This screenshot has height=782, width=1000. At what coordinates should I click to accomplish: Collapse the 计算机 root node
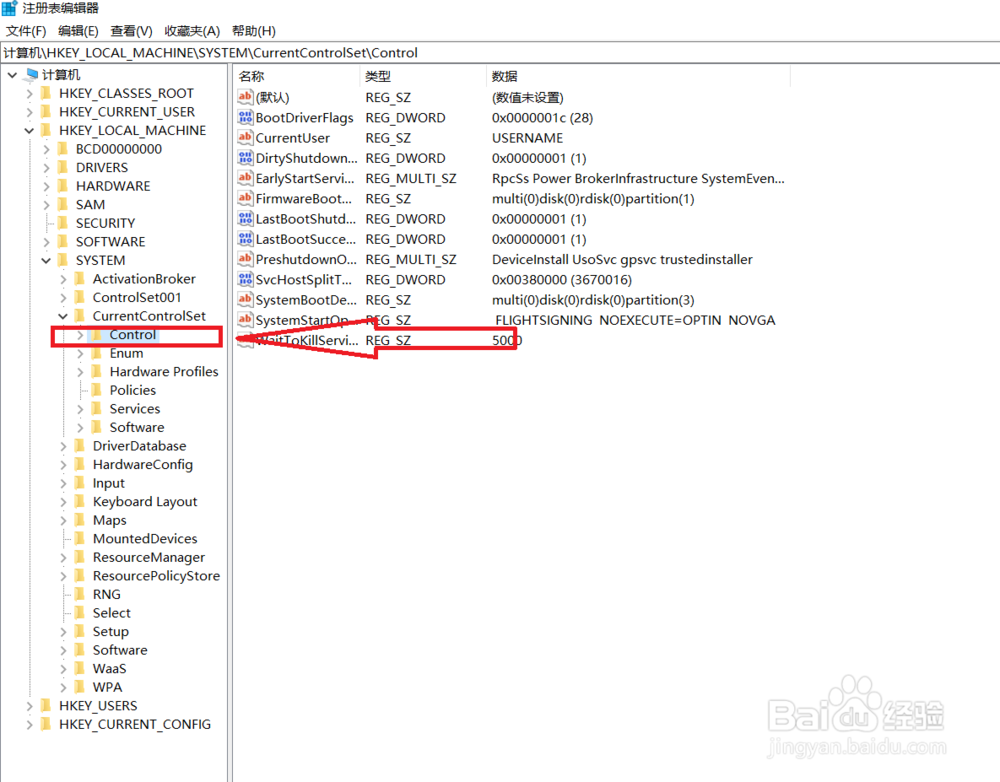click(x=12, y=75)
